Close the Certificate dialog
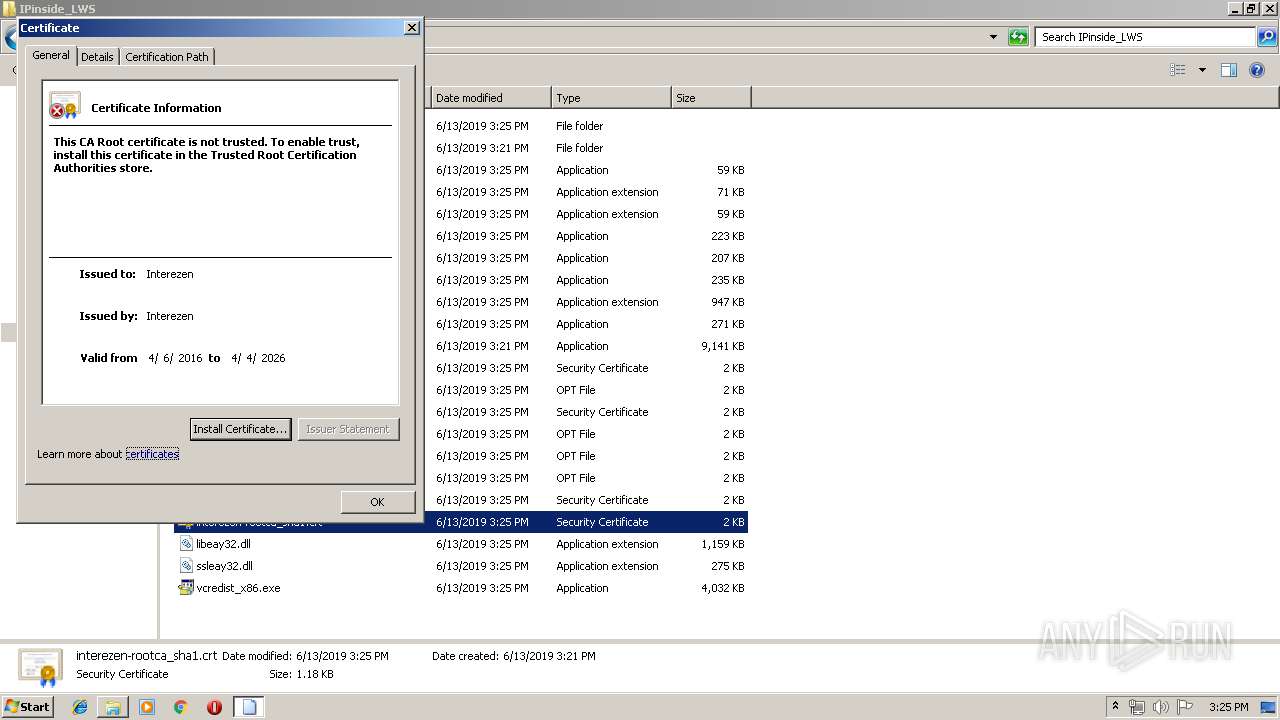The image size is (1280, 720). (411, 28)
